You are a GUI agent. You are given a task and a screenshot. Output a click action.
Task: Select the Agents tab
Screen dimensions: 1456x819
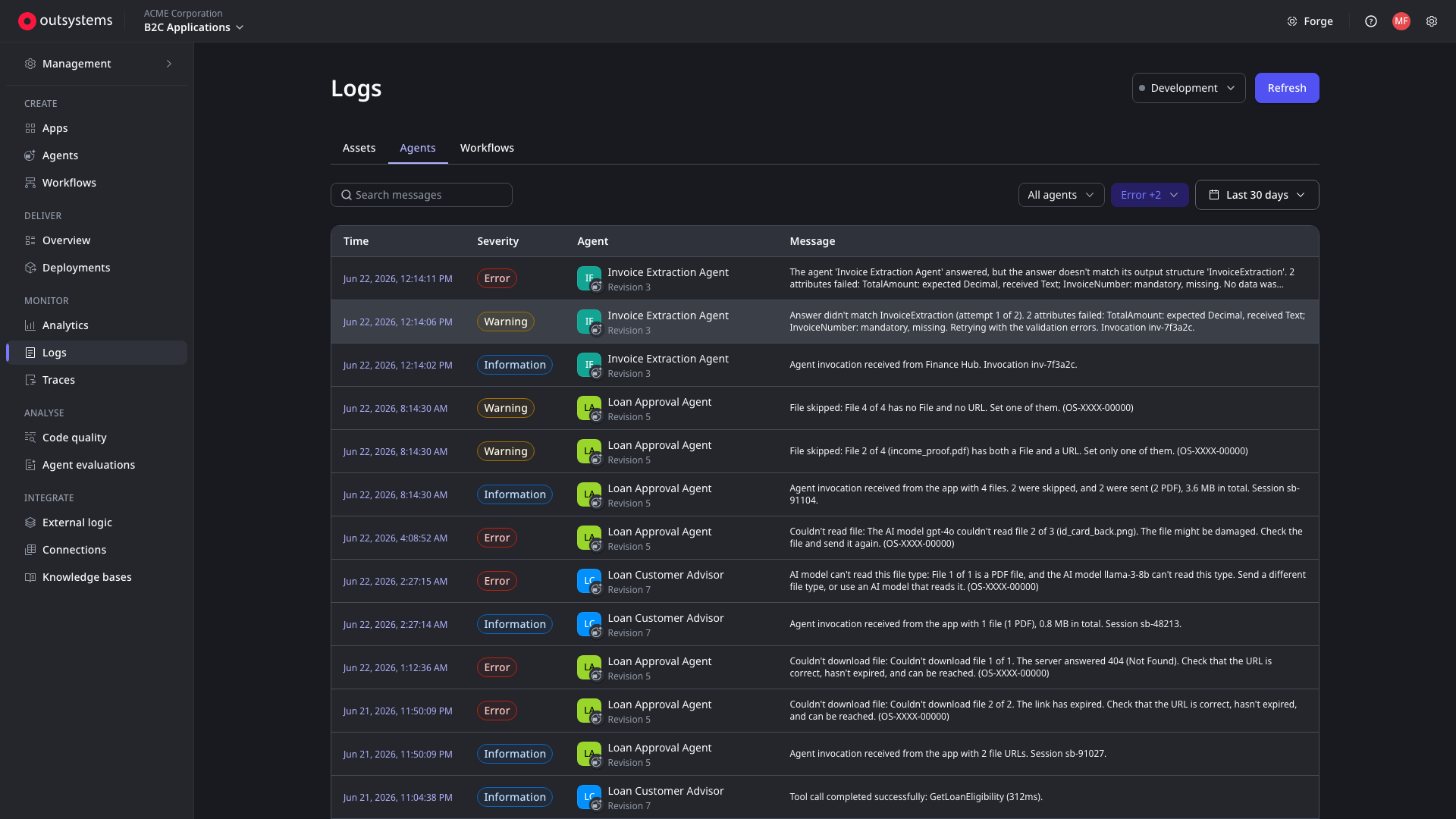coord(418,148)
